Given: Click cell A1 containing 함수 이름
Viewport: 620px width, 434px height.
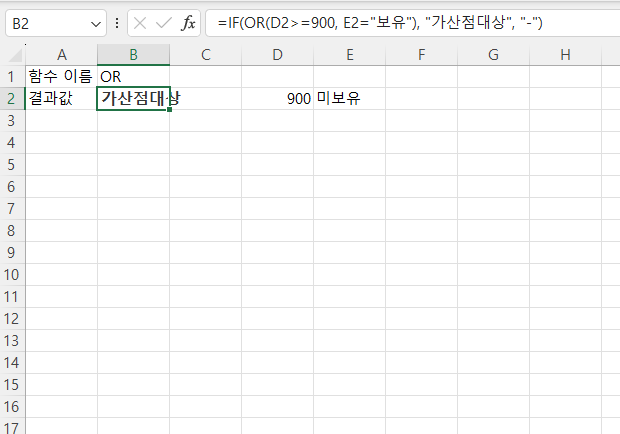Looking at the screenshot, I should 61,77.
